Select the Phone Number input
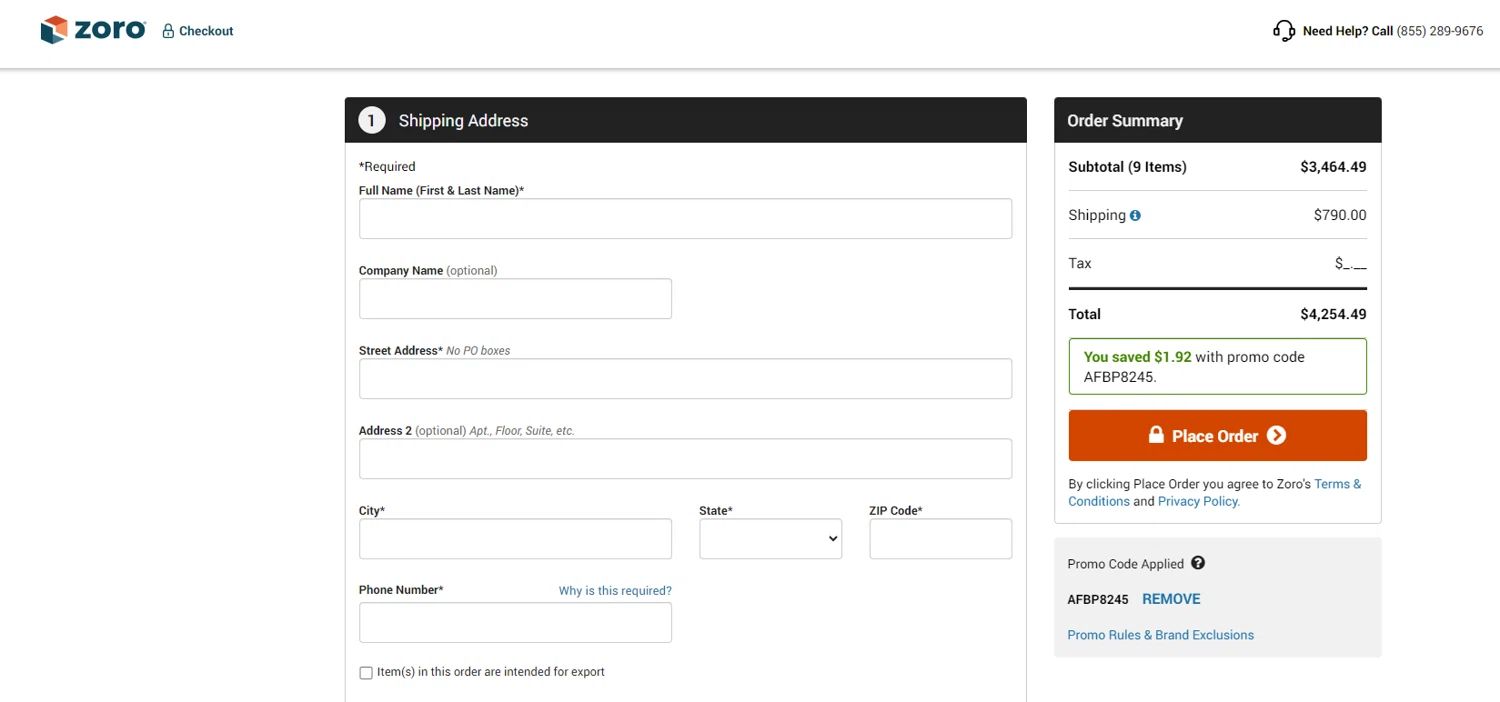The height and width of the screenshot is (702, 1500). pos(515,623)
